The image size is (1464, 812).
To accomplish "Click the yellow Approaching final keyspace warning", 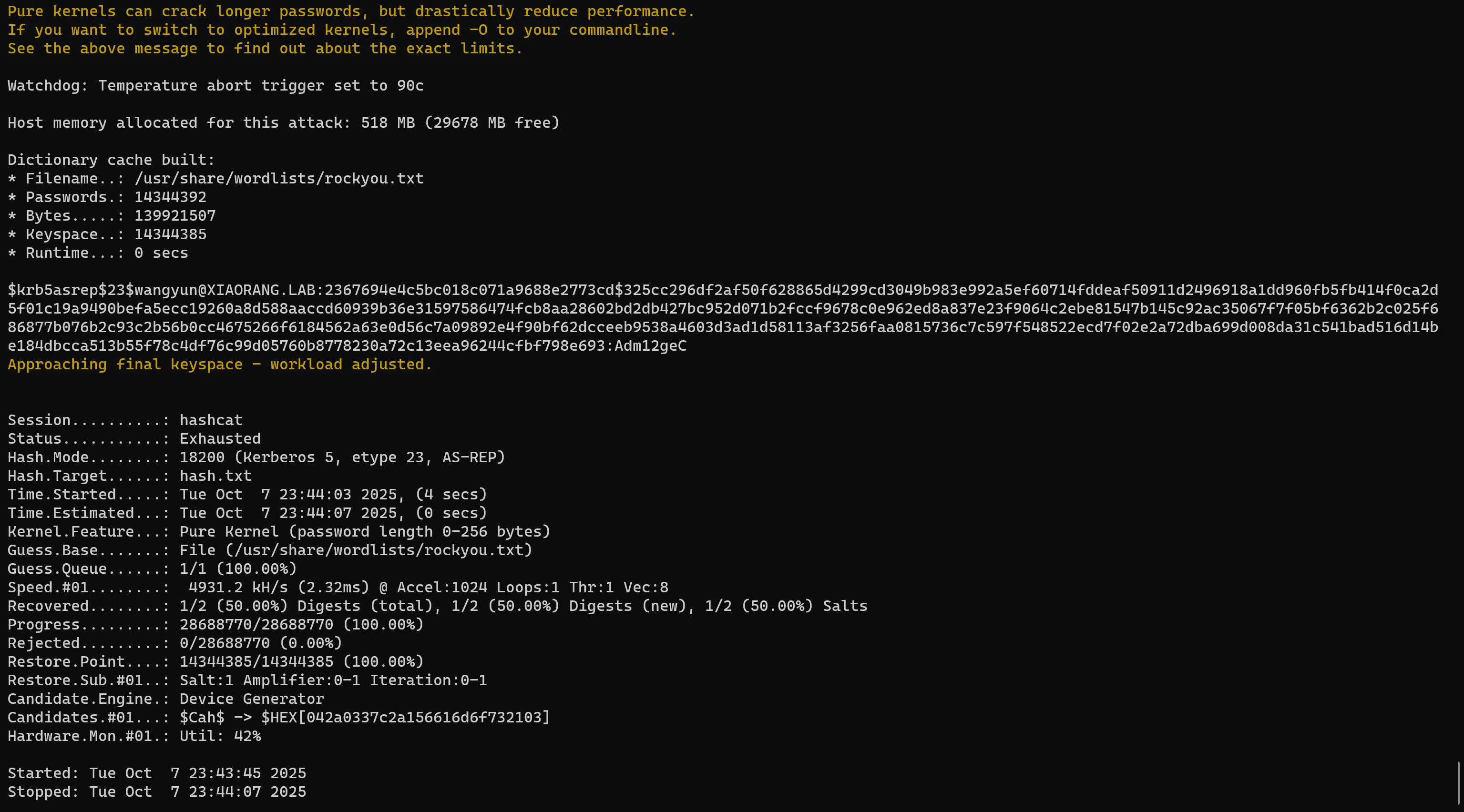I will tap(219, 365).
